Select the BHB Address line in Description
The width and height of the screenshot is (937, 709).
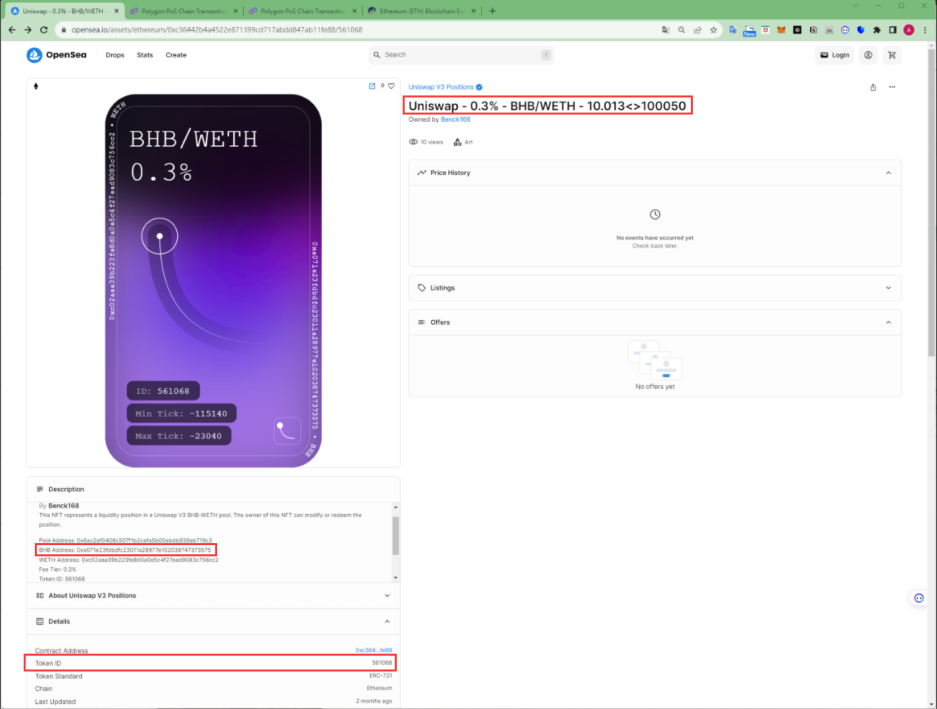point(125,550)
